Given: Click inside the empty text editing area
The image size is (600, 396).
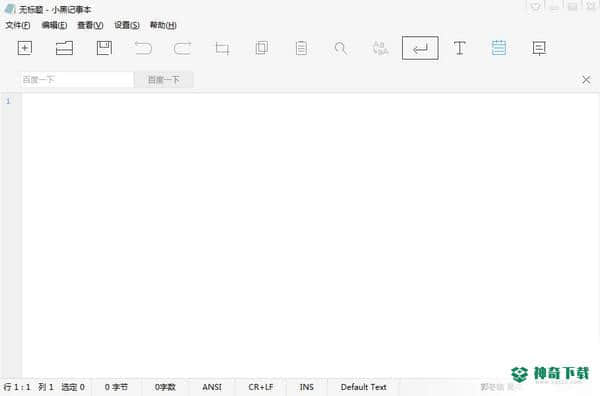Looking at the screenshot, I should point(311,235).
